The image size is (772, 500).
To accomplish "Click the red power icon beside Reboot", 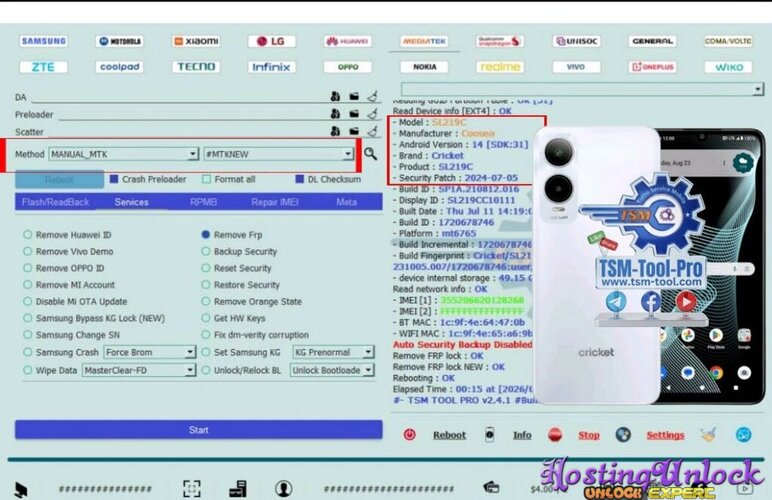I will [410, 435].
